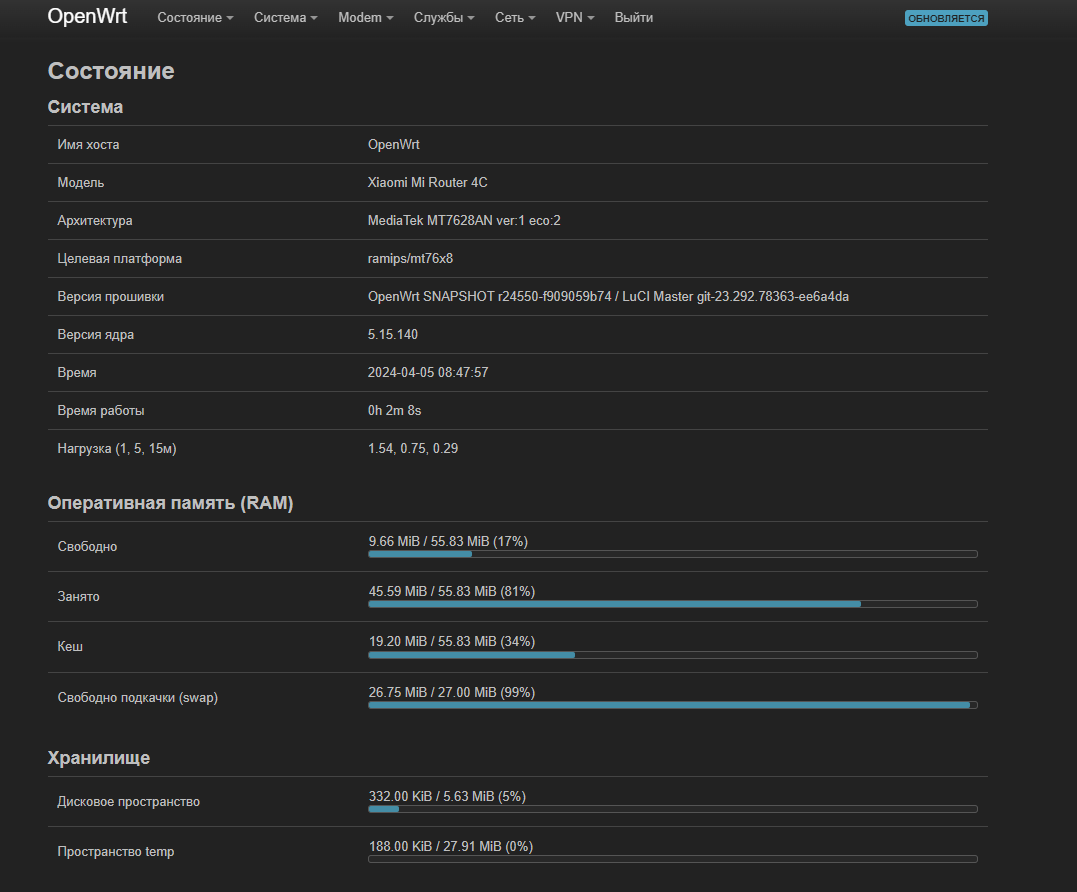Screen dimensions: 1077x892
Task: Click the hostname value OpenWrt
Action: tap(394, 144)
